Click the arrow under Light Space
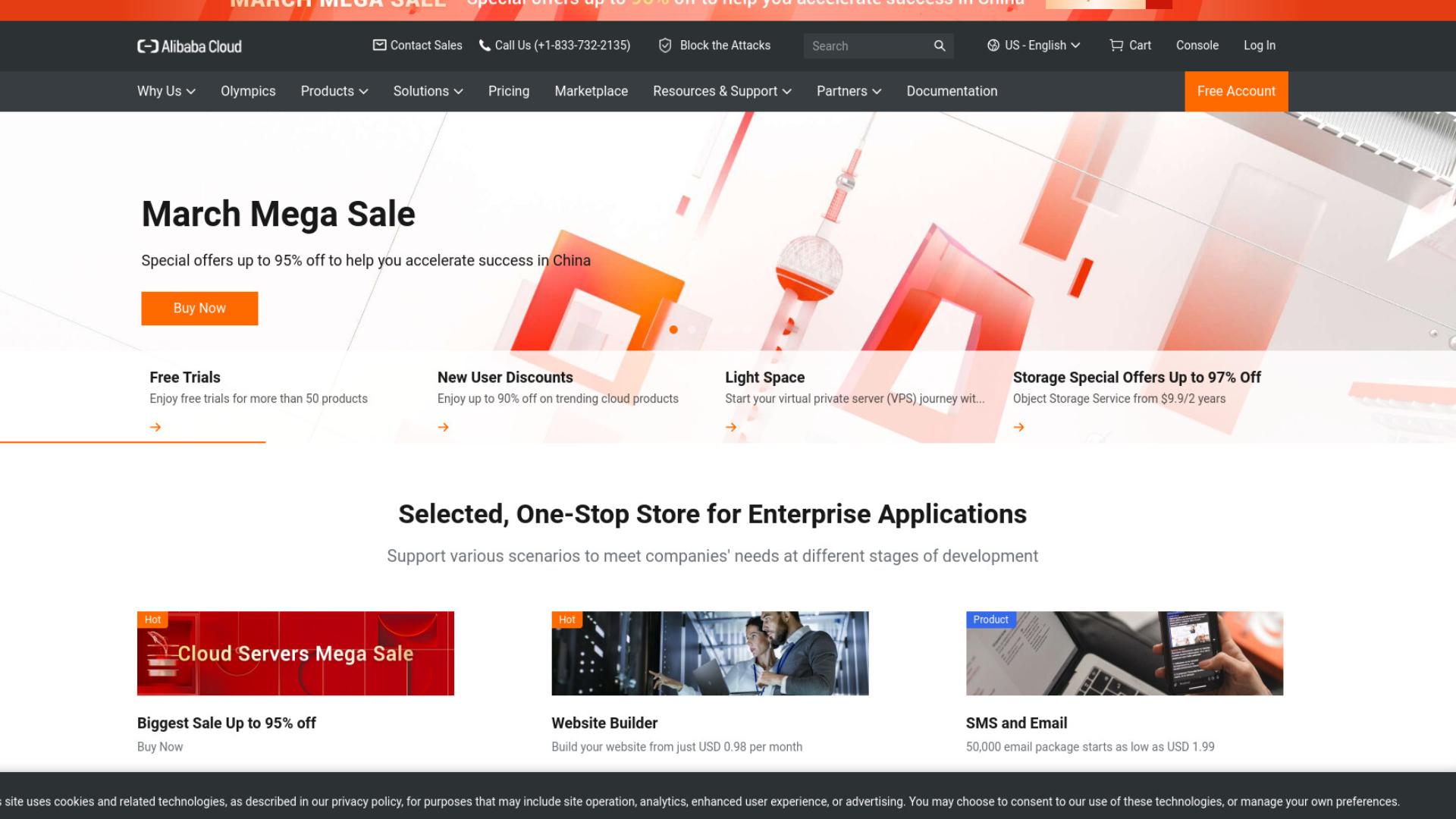Viewport: 1456px width, 819px height. point(731,428)
